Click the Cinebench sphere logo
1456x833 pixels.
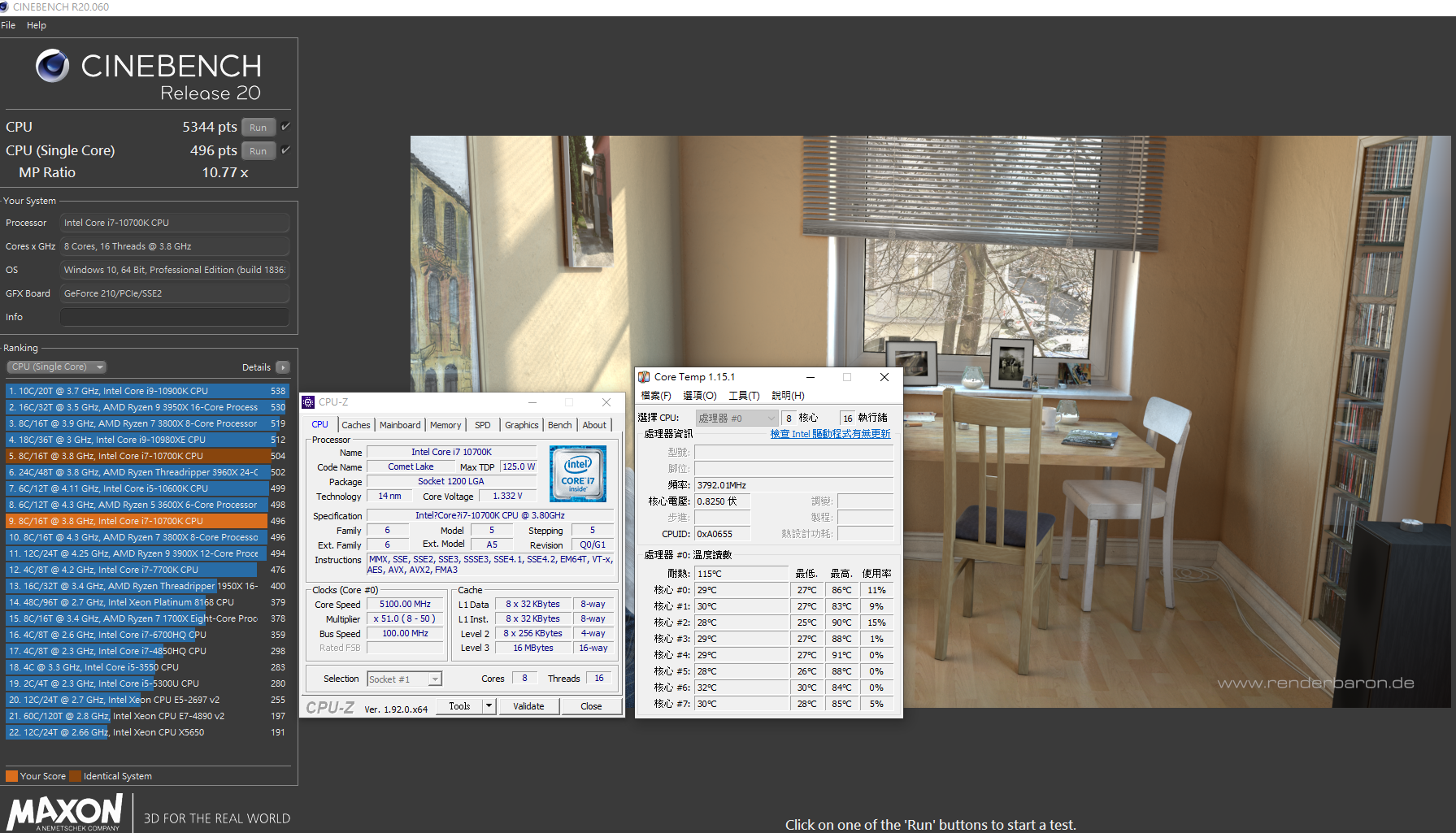coord(53,66)
